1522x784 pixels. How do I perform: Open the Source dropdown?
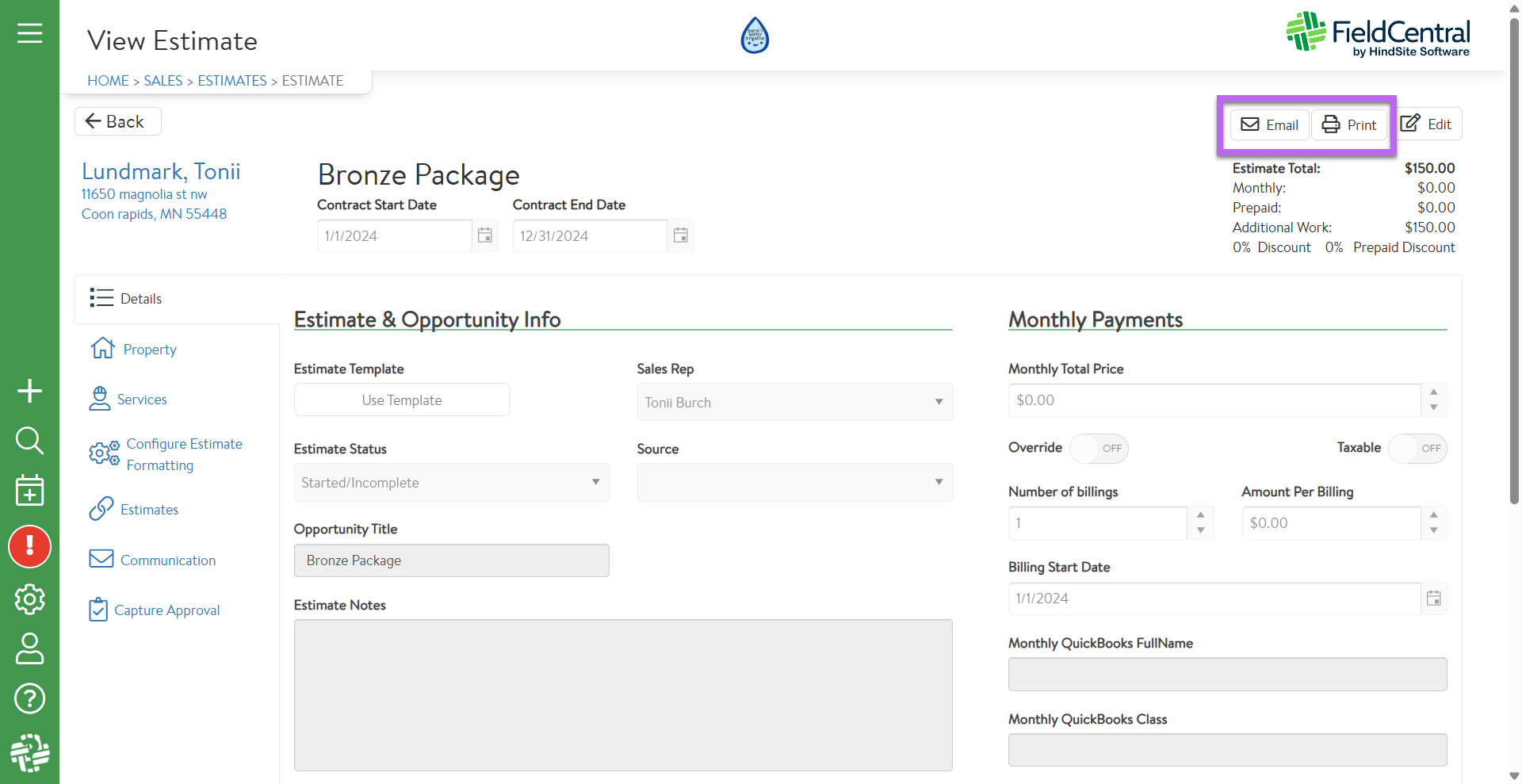click(794, 483)
